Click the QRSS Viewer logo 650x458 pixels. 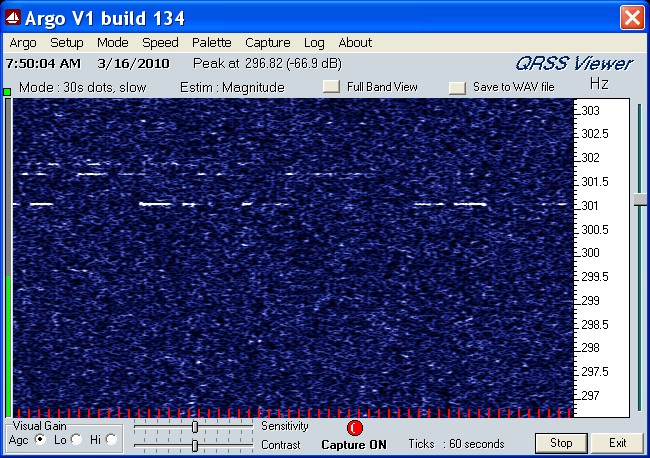(x=574, y=64)
